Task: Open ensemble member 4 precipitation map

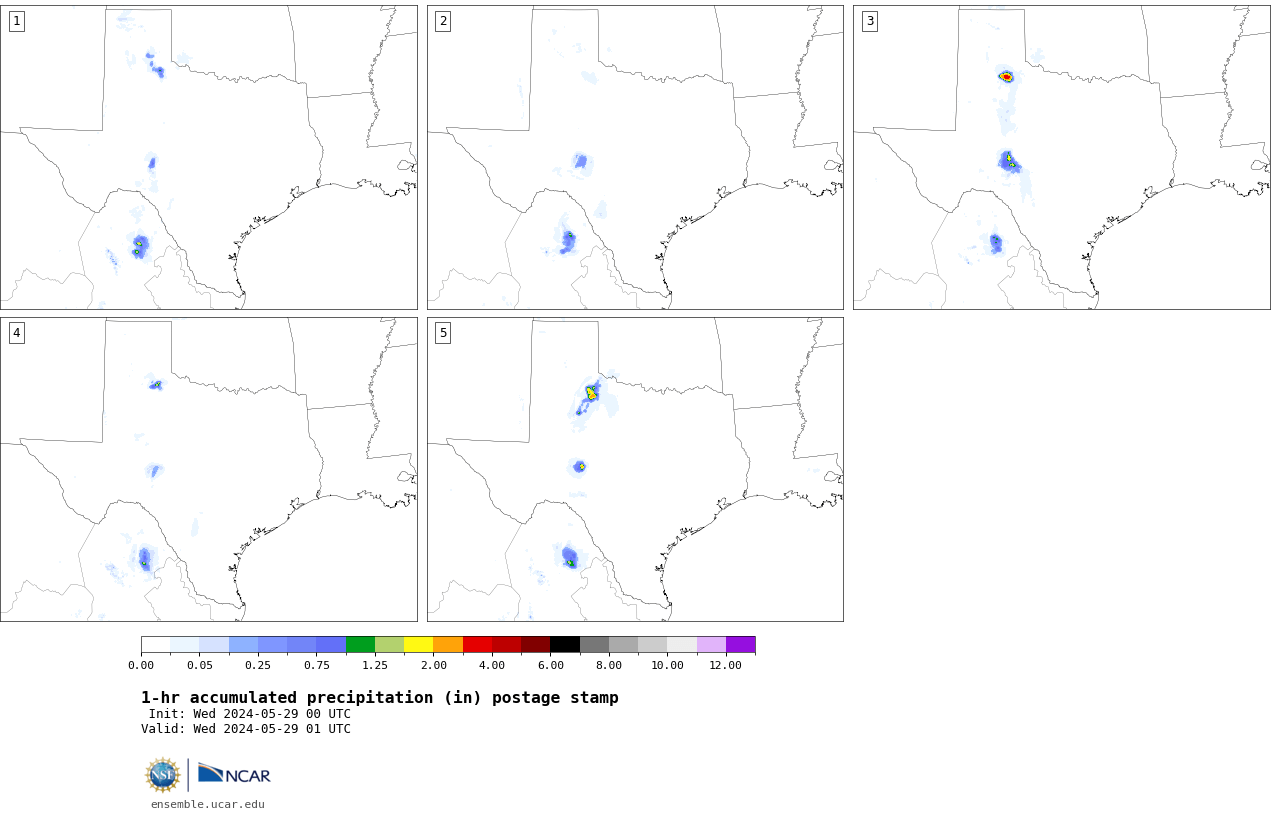Action: 209,469
